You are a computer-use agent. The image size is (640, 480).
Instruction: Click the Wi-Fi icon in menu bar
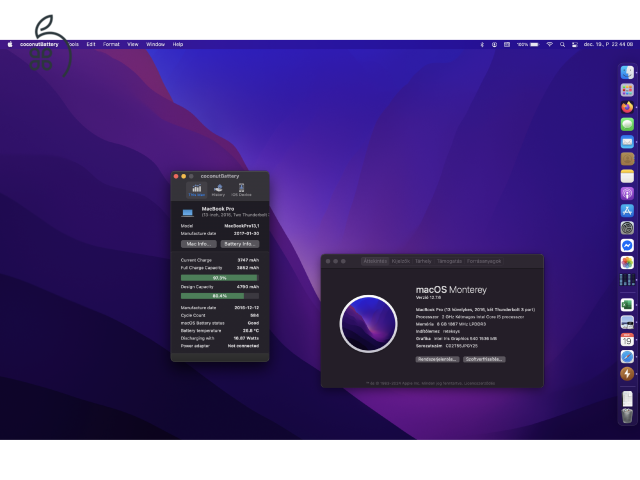549,44
